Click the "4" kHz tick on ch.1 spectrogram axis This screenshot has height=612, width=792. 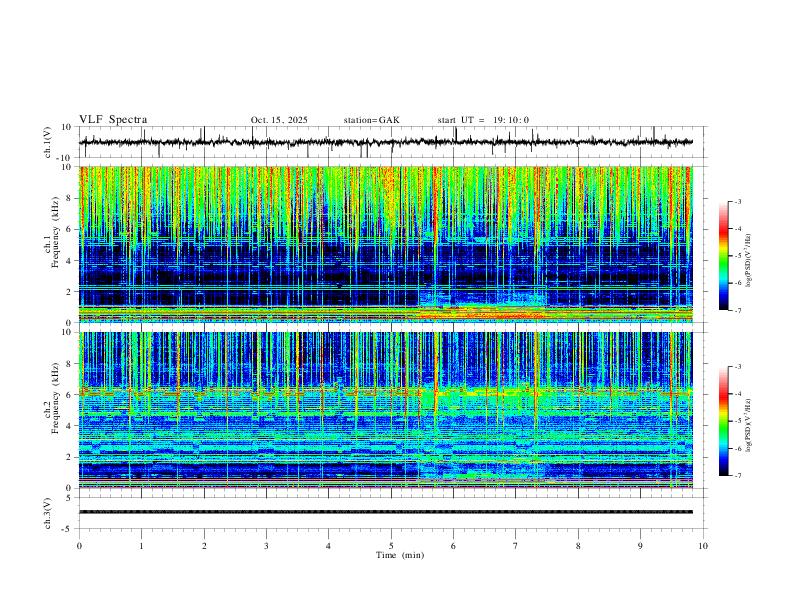pos(70,261)
